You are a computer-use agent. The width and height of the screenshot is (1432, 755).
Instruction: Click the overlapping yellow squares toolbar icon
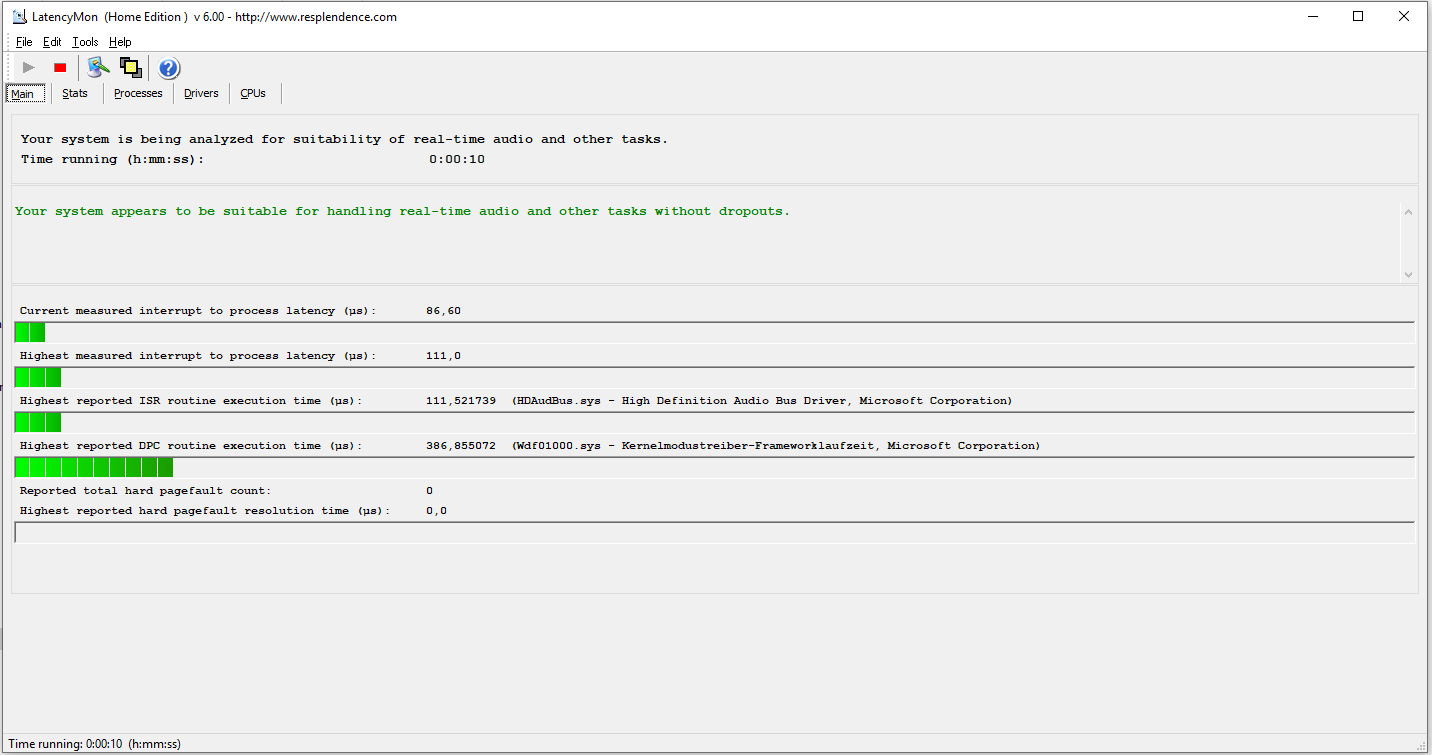(x=130, y=68)
